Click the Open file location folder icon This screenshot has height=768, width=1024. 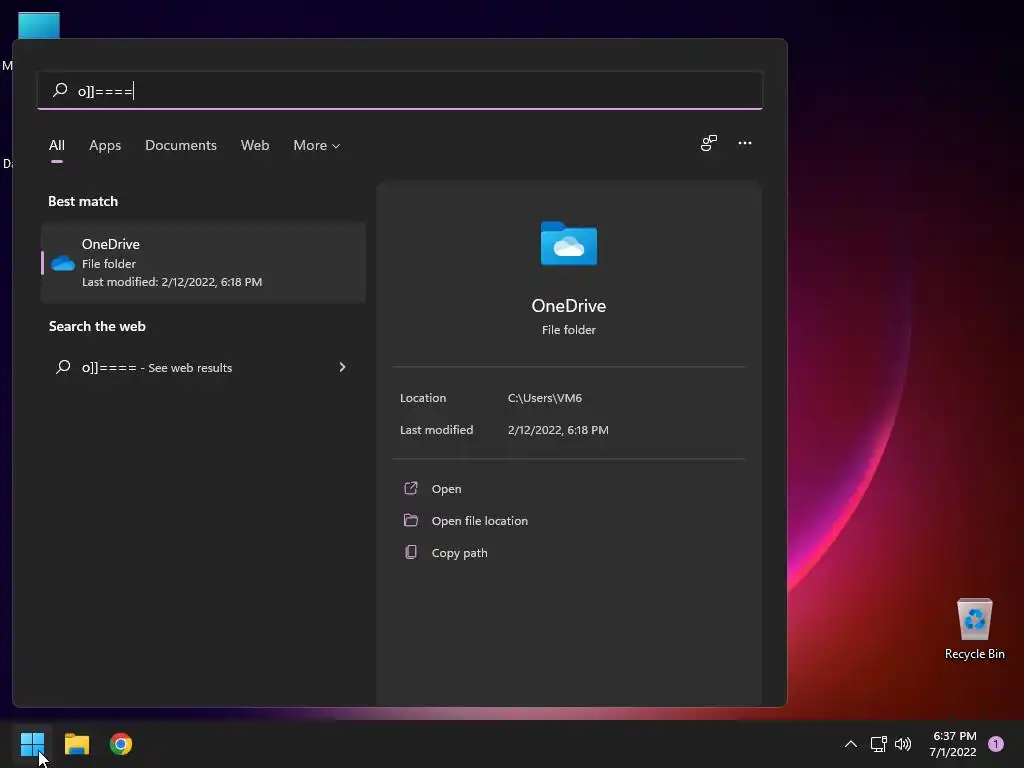coord(411,520)
